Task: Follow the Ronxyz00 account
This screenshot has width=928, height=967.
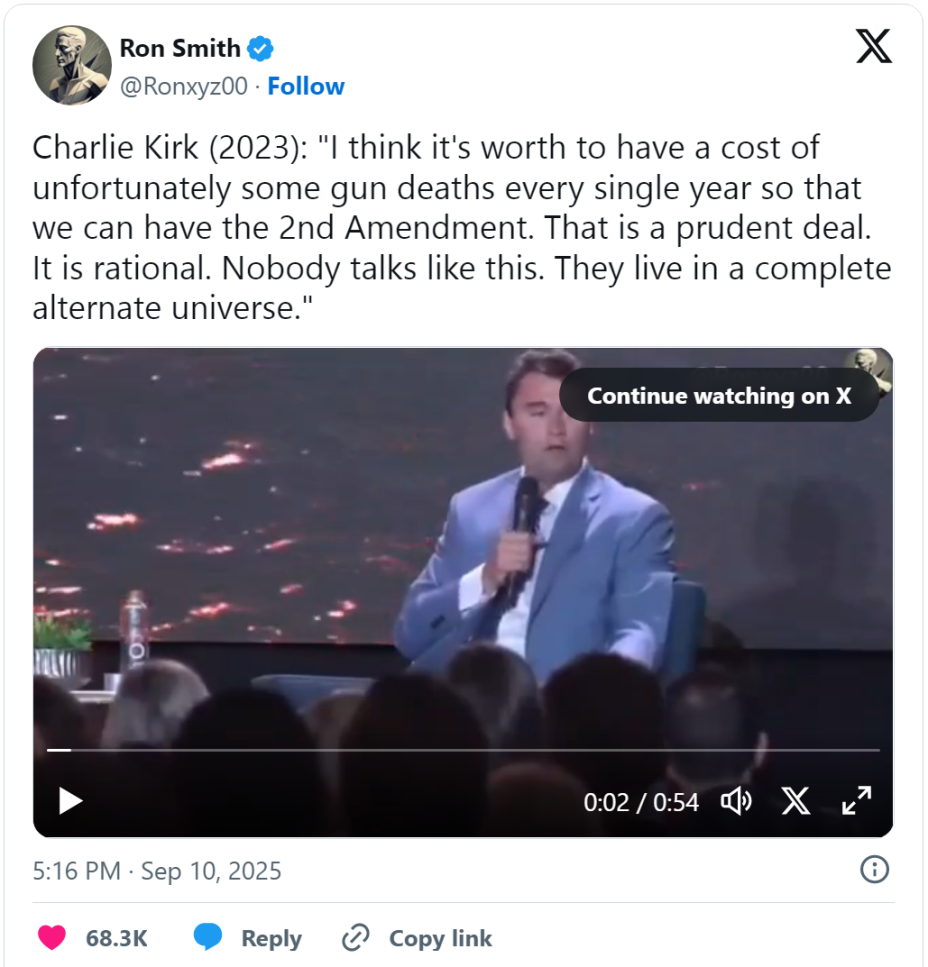Action: click(306, 87)
